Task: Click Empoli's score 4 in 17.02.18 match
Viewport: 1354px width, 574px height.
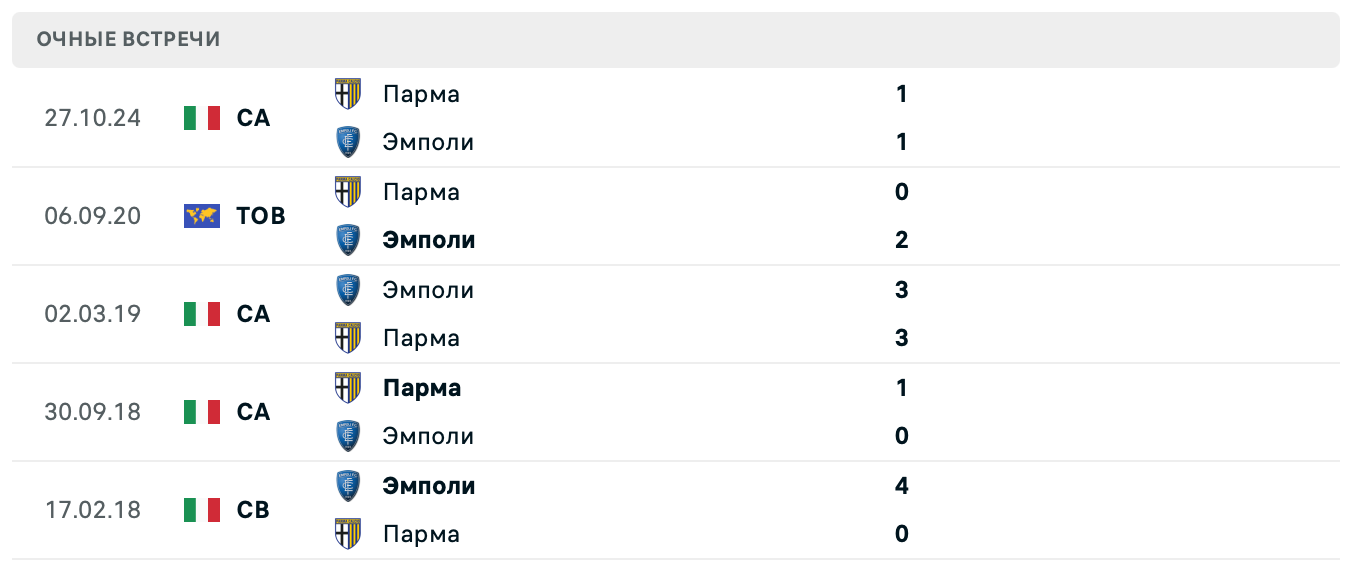Action: point(902,486)
